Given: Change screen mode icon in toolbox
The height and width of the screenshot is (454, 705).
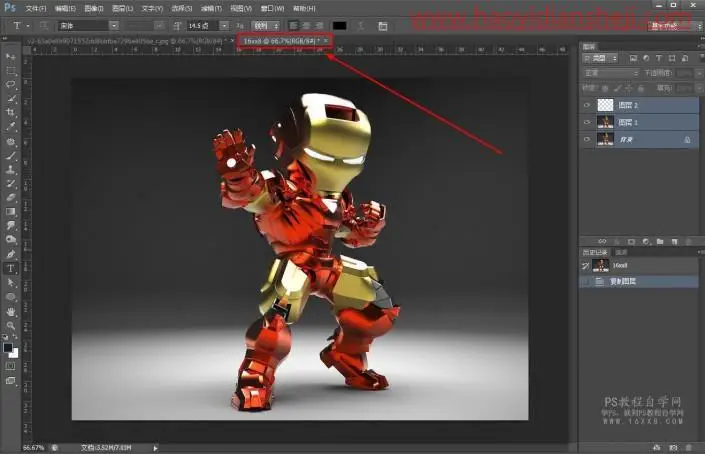Looking at the screenshot, I should 10,381.
